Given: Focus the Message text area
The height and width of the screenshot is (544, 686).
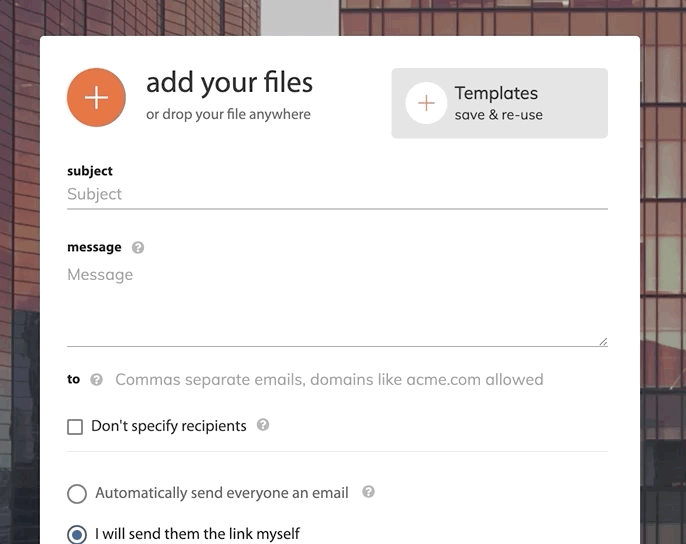Looking at the screenshot, I should point(337,304).
